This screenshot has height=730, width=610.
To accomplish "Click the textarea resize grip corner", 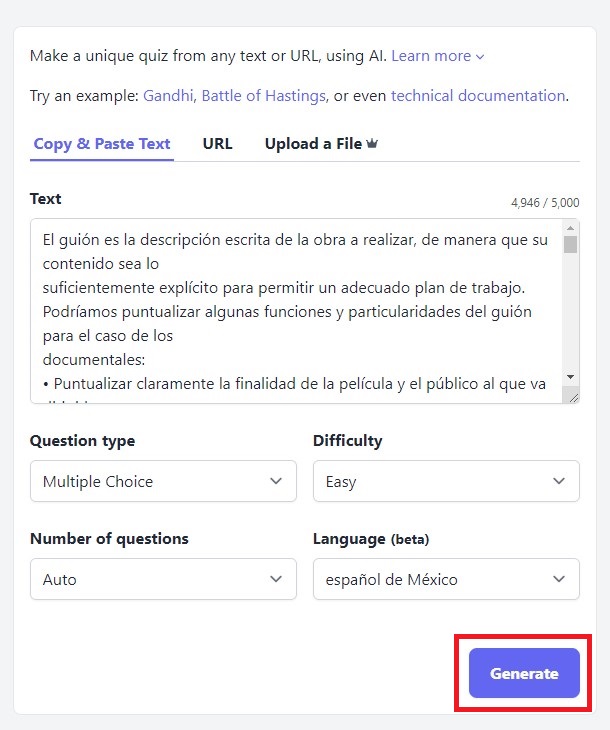I will [572, 397].
